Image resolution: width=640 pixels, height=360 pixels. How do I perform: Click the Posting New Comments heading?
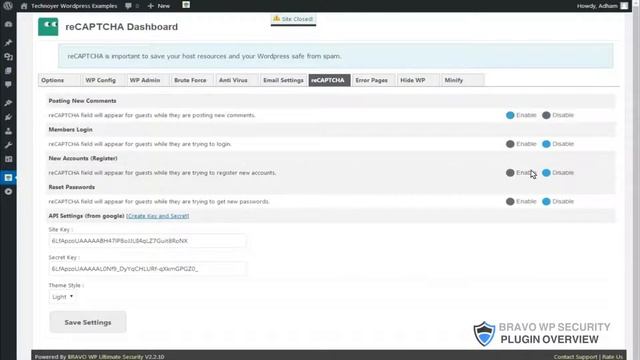(x=82, y=101)
